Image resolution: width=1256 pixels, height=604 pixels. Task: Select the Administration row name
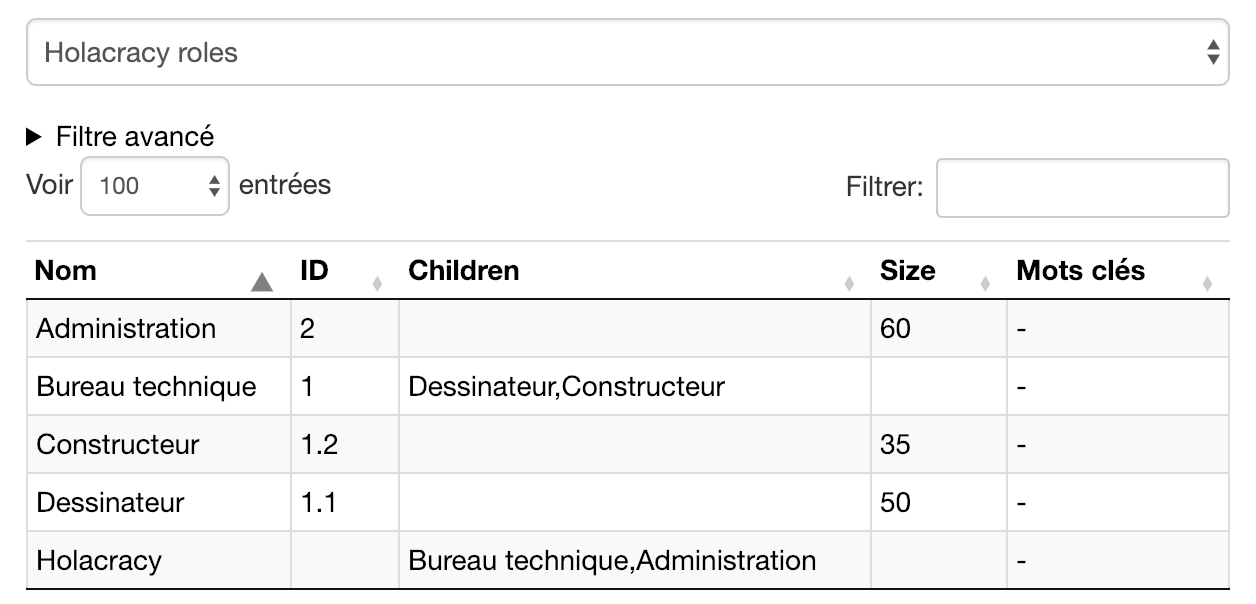[126, 329]
